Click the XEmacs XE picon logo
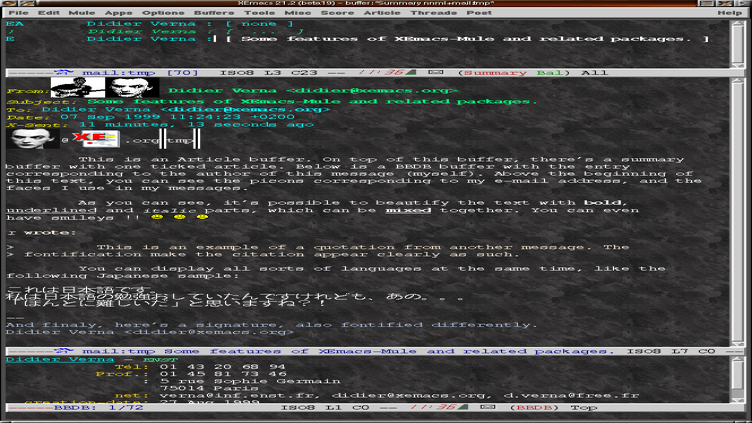 (x=96, y=139)
